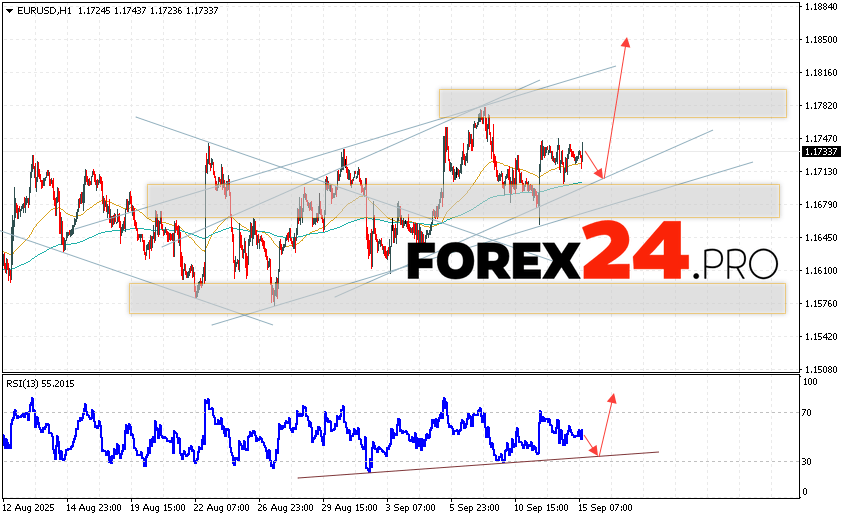The image size is (845, 519).
Task: Click the 1.16100 price axis label
Action: (820, 271)
